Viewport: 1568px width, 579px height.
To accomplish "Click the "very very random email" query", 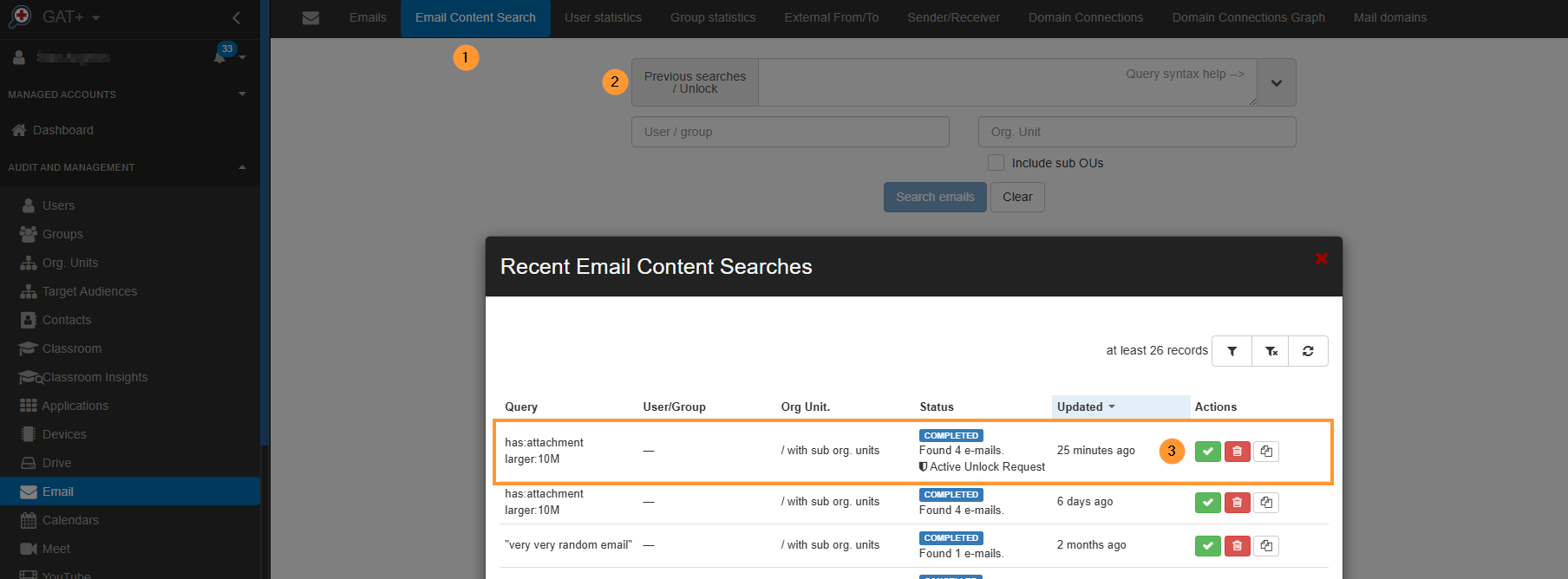I will pyautogui.click(x=568, y=544).
